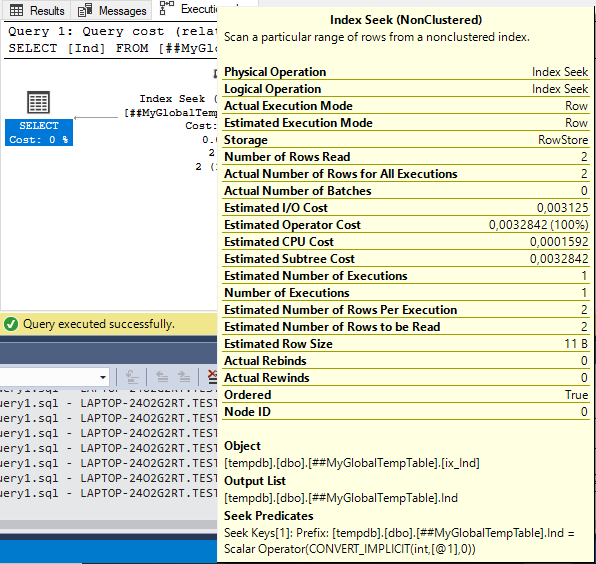Click the Estimated Execution Mode row
Viewport: 596px width, 564px height.
(406, 123)
